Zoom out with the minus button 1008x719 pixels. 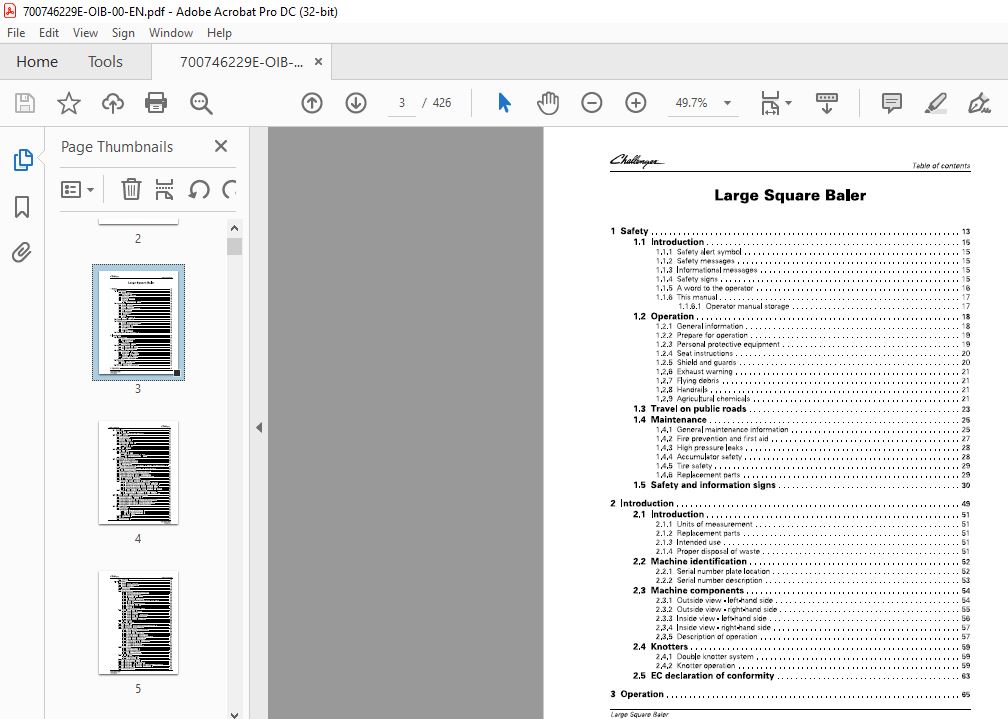591,103
